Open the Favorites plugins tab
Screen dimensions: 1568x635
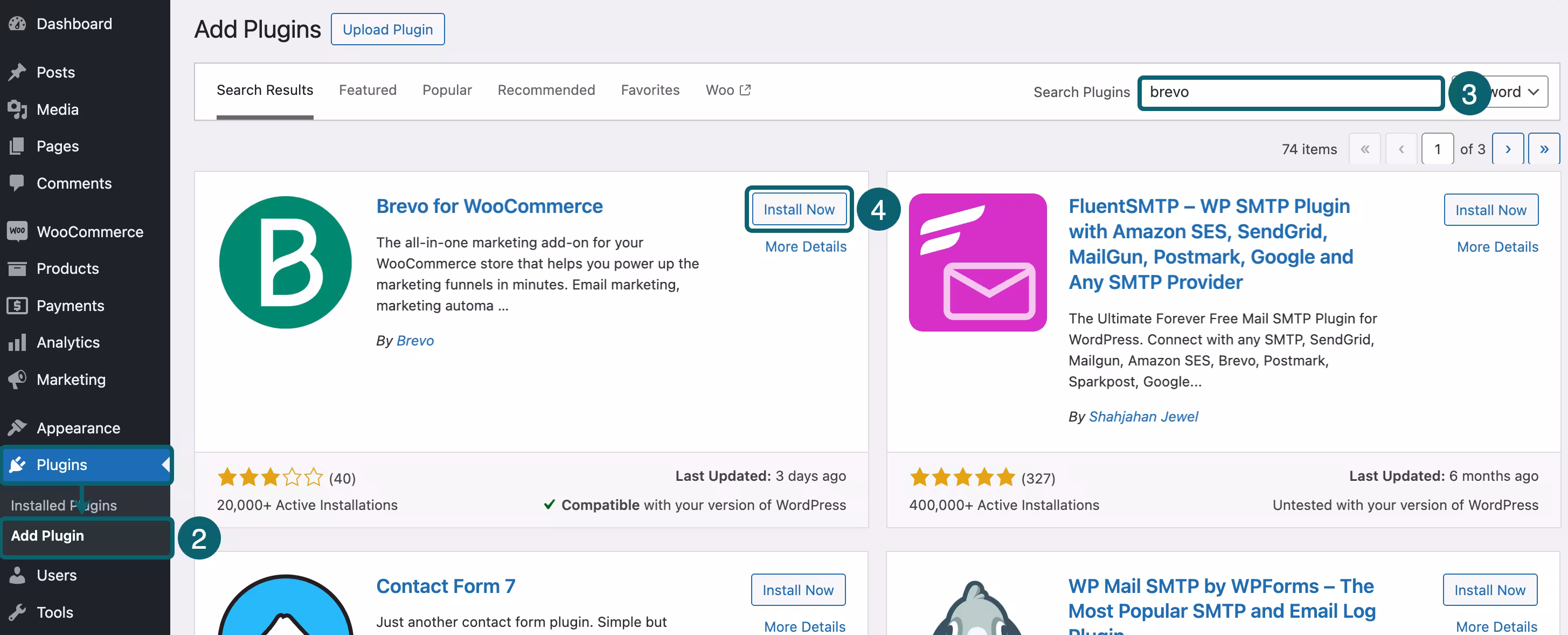tap(650, 90)
